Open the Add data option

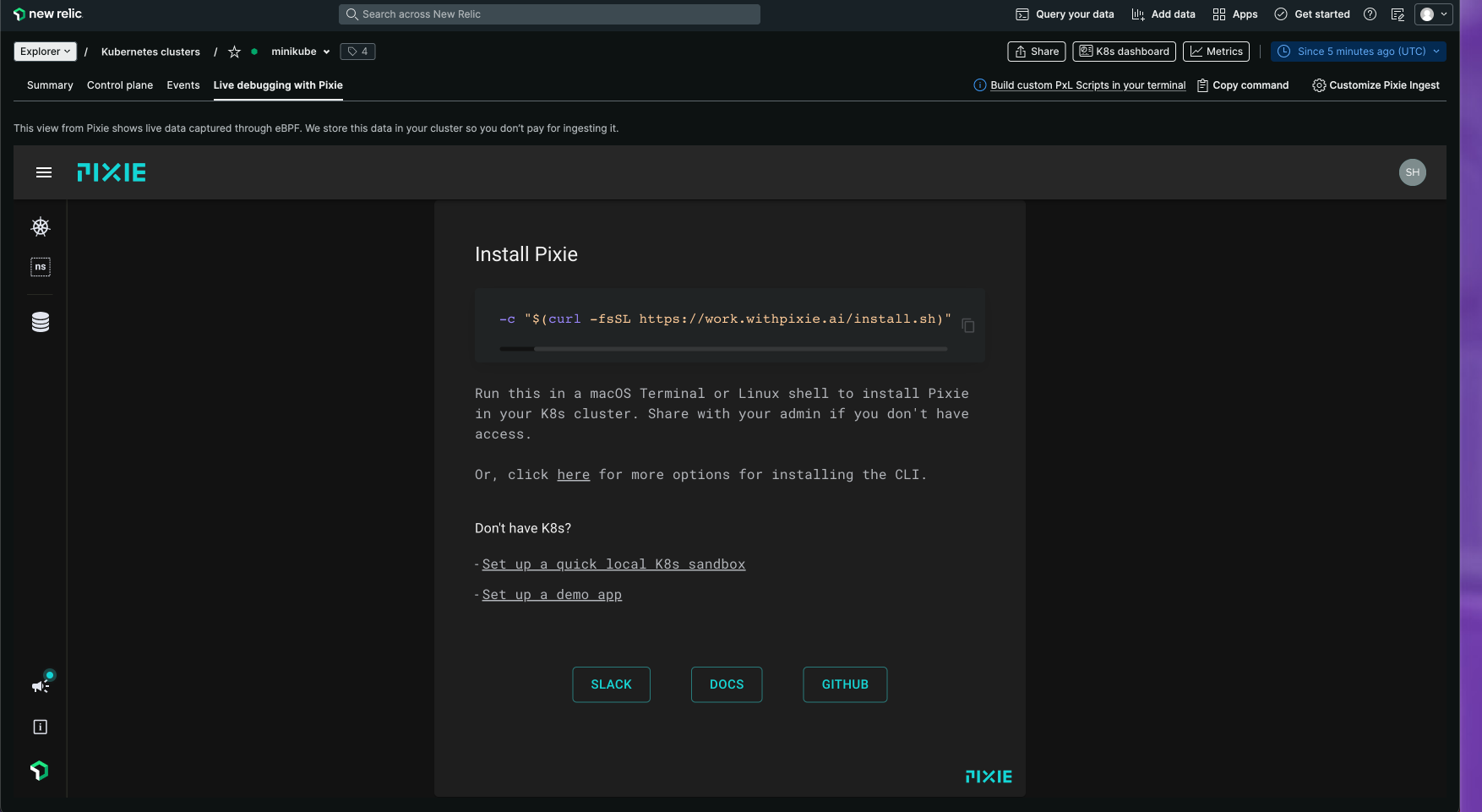click(1163, 14)
